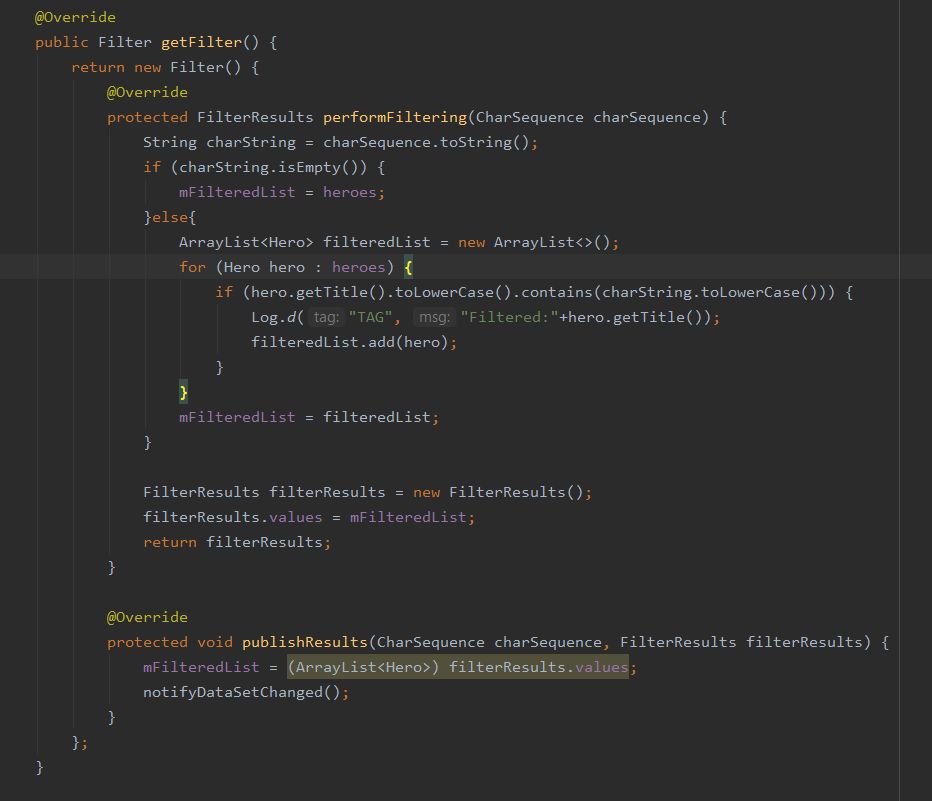Image resolution: width=932 pixels, height=801 pixels.
Task: Click the @Override annotation above getFilter
Action: (75, 17)
